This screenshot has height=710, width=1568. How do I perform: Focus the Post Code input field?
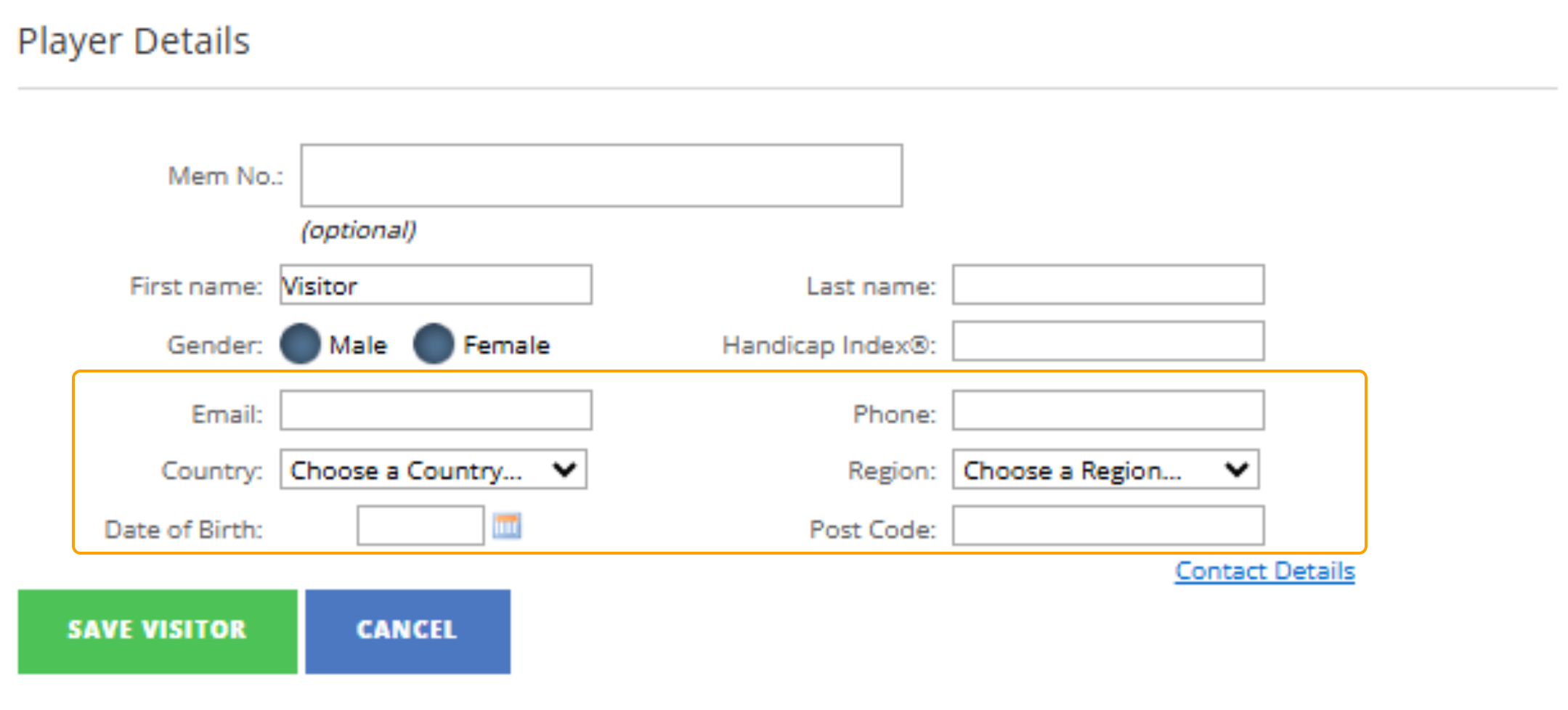click(x=1108, y=526)
